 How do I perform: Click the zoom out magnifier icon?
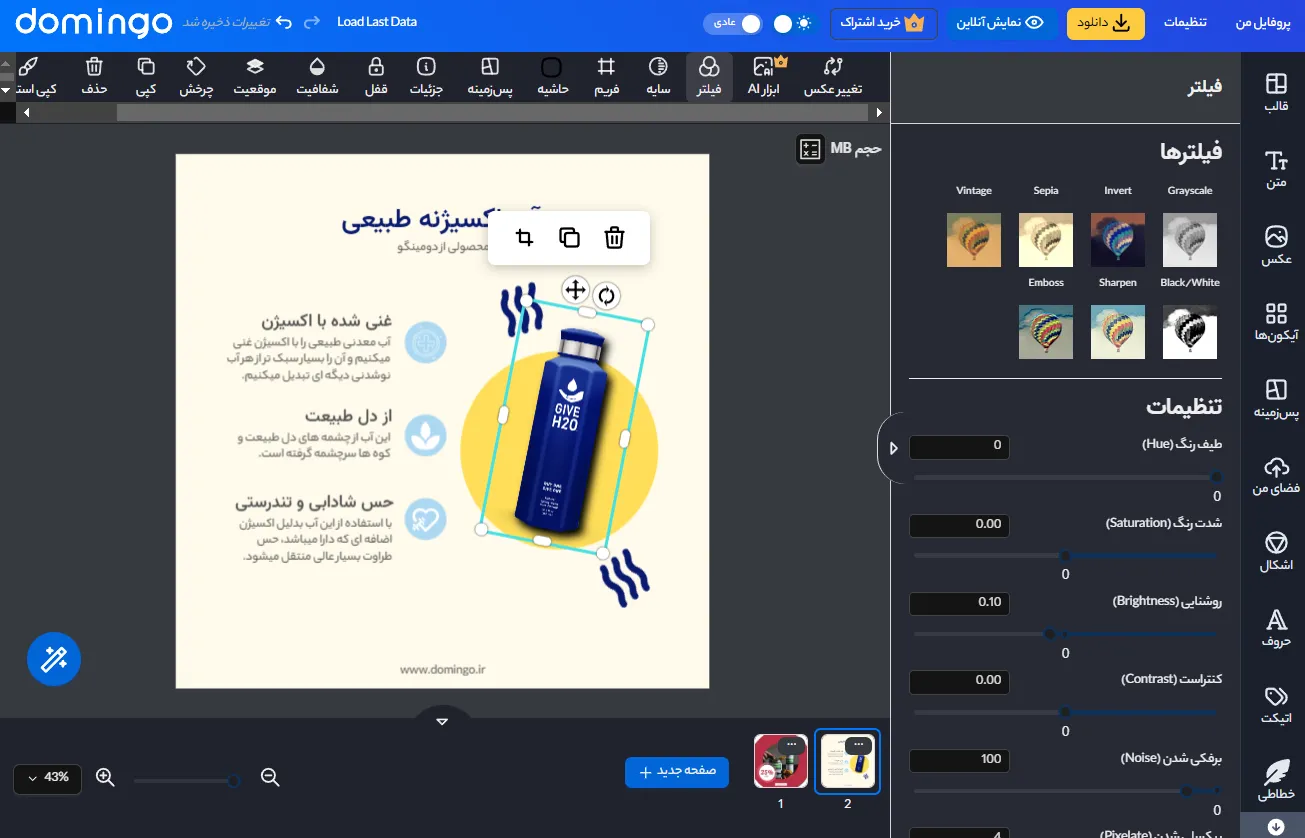(269, 777)
